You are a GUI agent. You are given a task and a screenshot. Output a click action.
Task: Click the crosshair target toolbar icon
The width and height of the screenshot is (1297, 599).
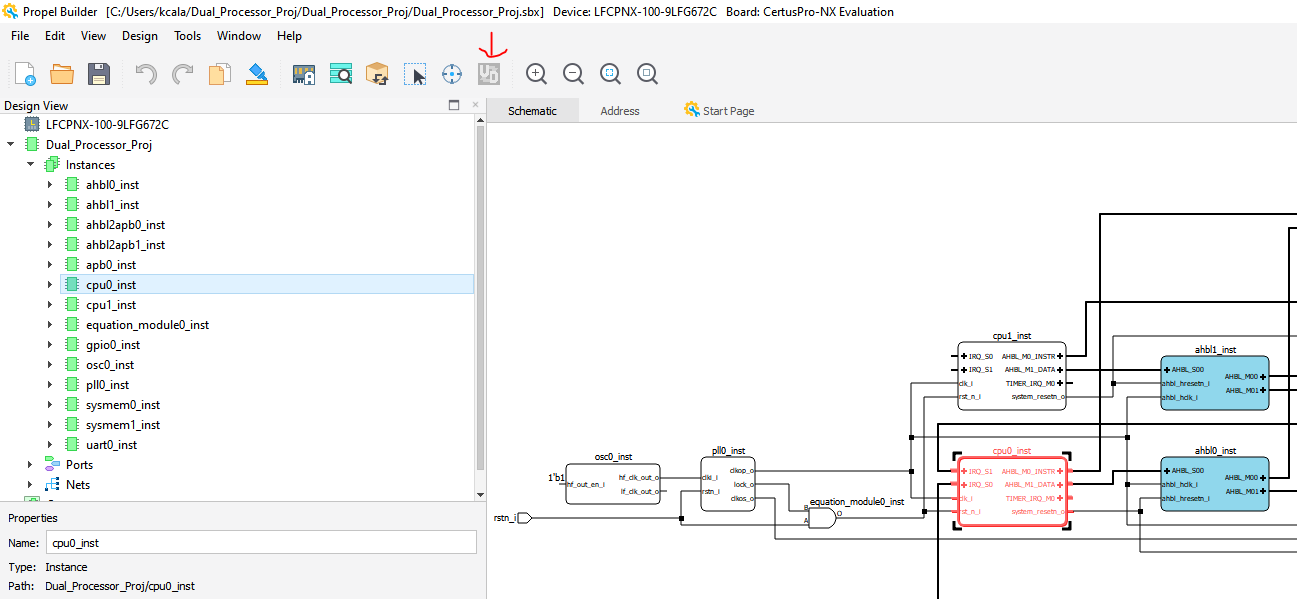[x=452, y=74]
